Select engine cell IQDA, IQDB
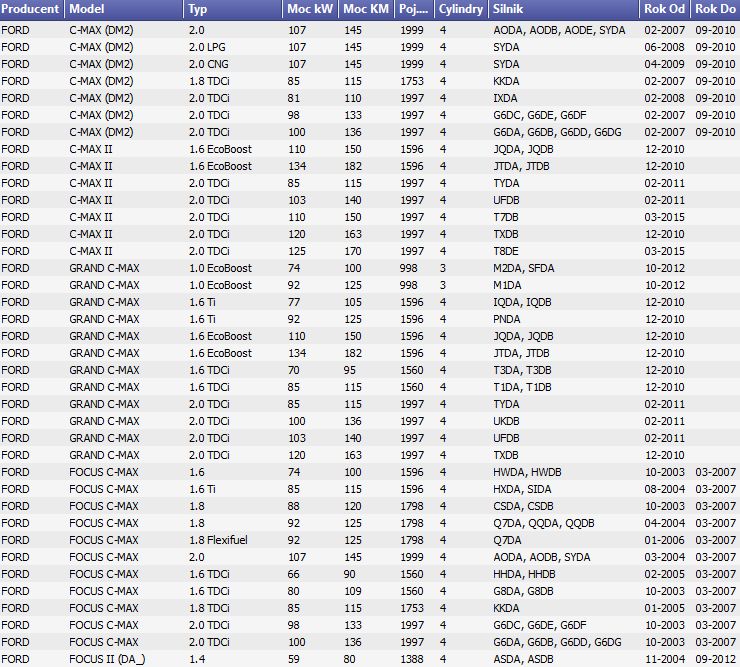Image resolution: width=740 pixels, height=667 pixels. [522, 302]
